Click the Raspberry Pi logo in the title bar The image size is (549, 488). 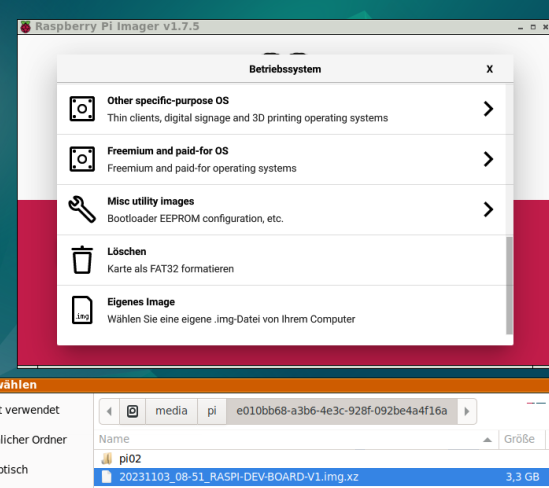(26, 27)
